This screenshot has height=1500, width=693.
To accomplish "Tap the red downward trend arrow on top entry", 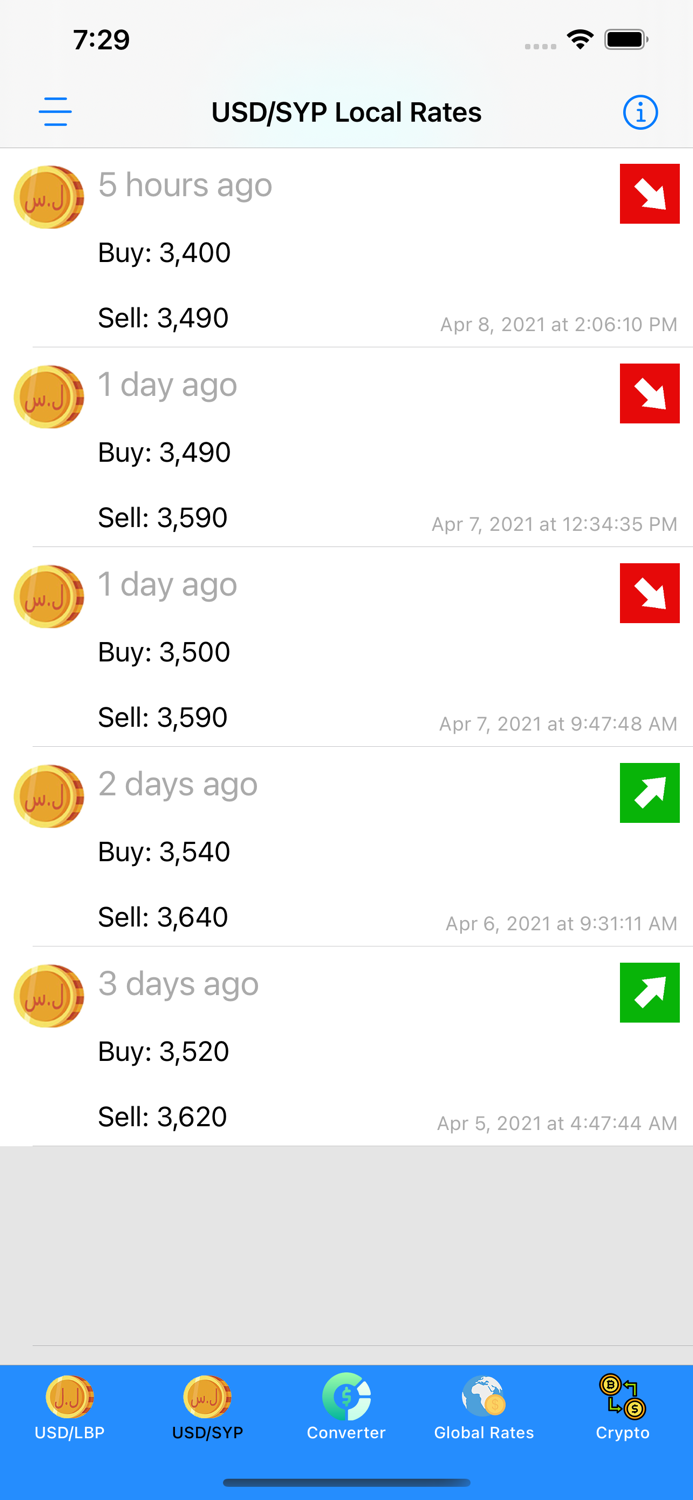I will point(650,193).
